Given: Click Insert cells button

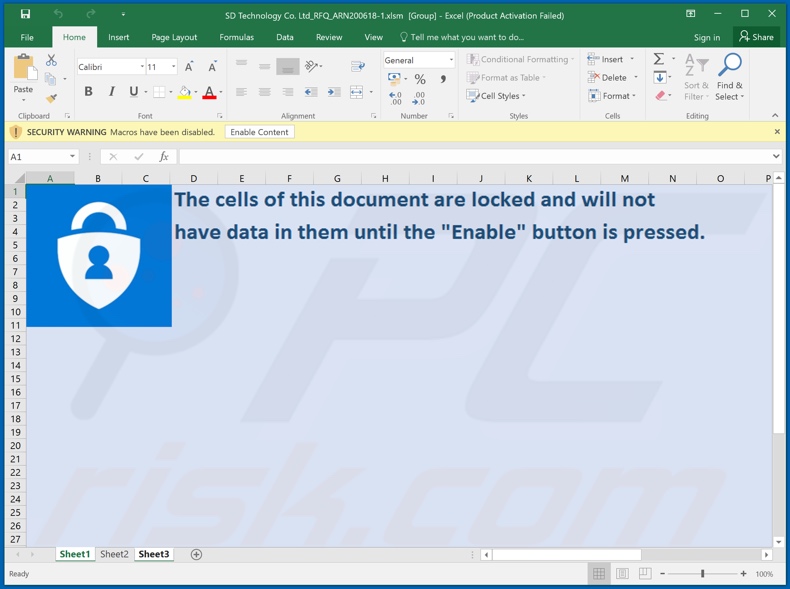Looking at the screenshot, I should click(x=605, y=59).
